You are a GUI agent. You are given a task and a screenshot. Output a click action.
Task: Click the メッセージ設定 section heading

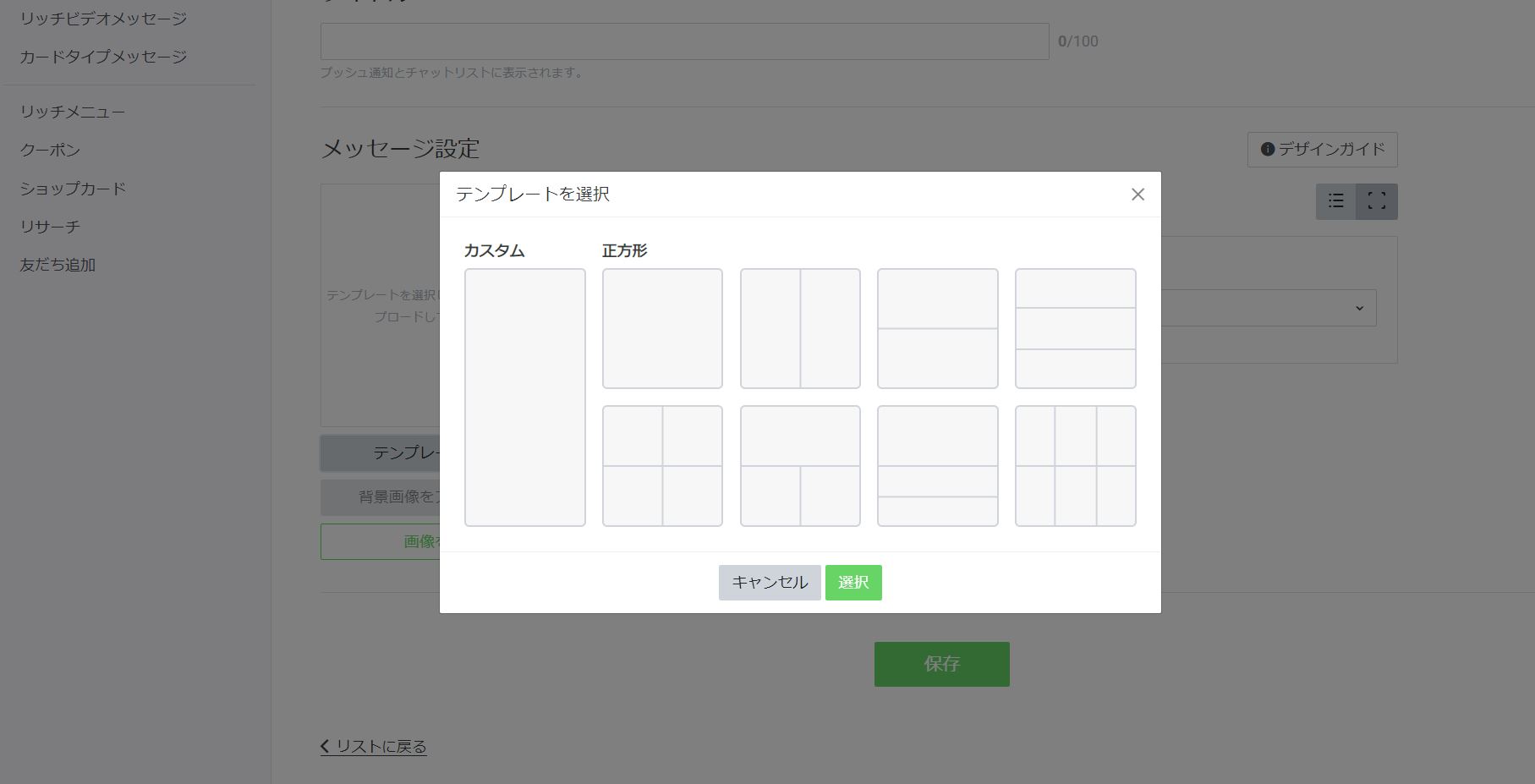click(400, 149)
